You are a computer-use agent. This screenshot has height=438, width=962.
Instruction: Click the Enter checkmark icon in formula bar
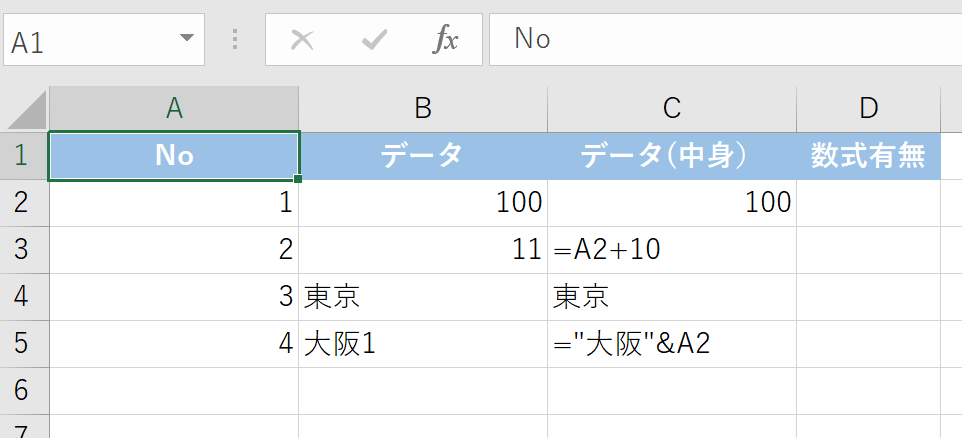pyautogui.click(x=374, y=39)
